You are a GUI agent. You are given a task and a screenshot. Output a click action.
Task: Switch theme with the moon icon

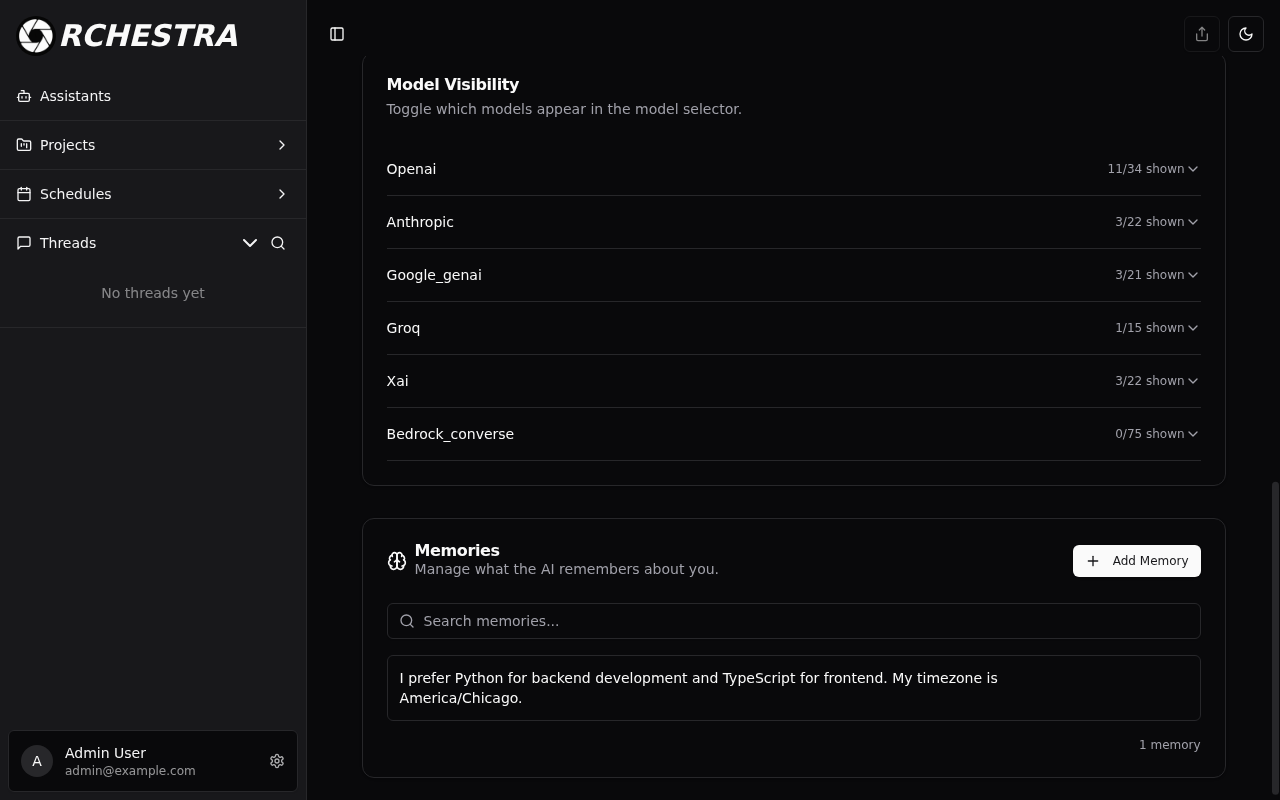(1246, 34)
